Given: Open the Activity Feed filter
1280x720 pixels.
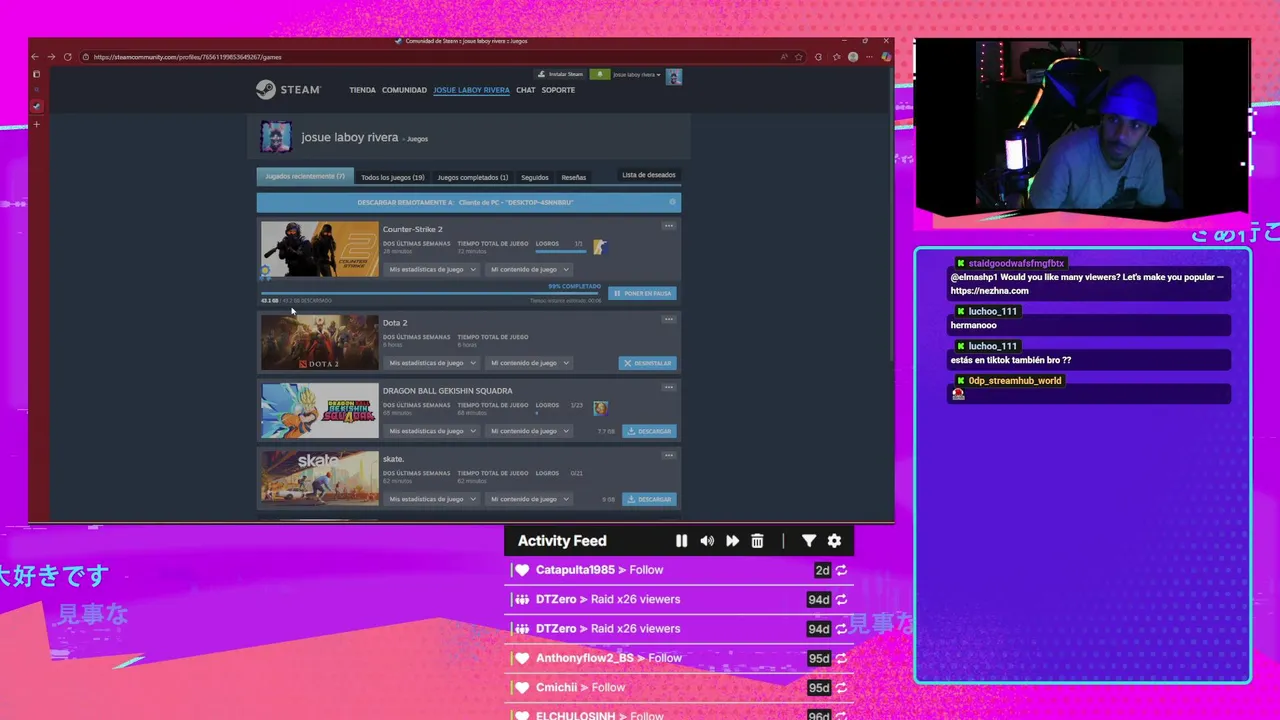Looking at the screenshot, I should point(809,541).
